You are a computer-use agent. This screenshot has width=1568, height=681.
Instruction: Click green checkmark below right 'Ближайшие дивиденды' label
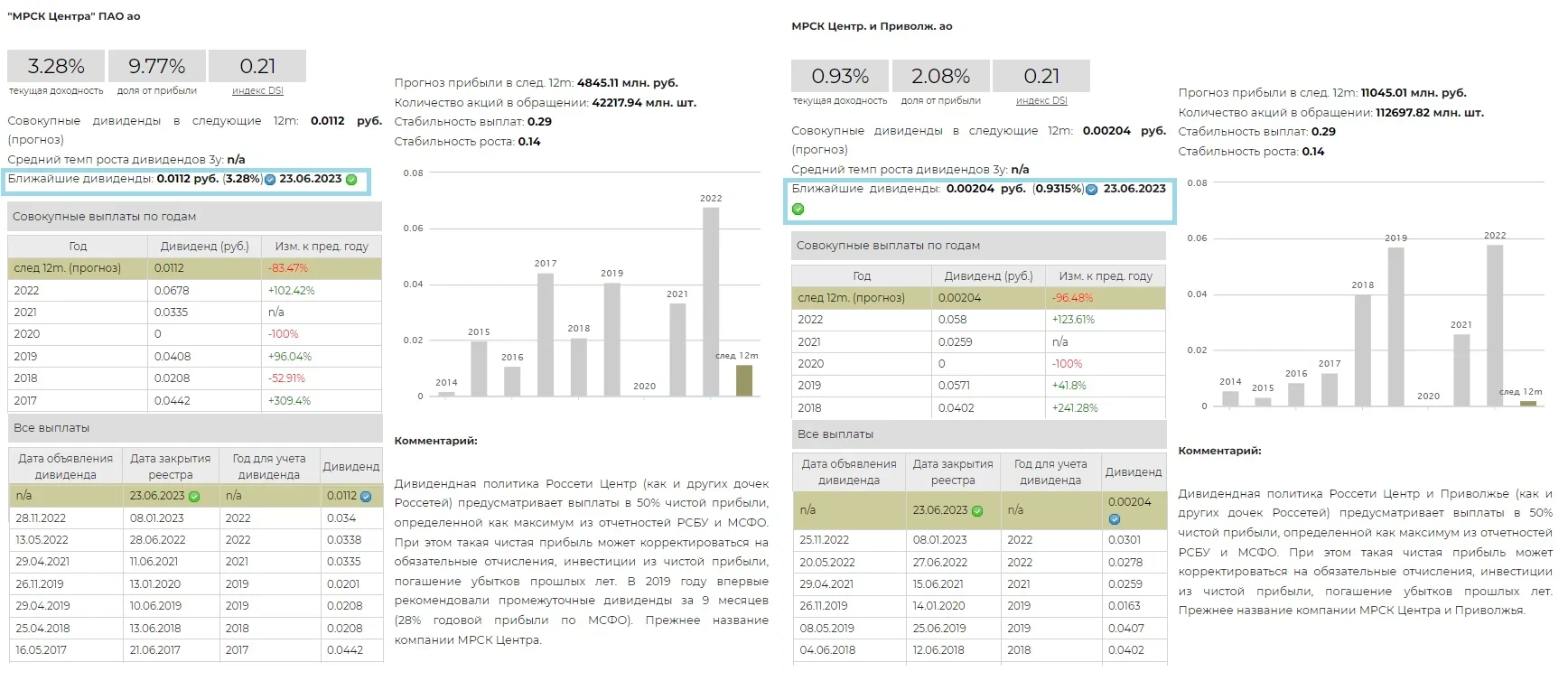pyautogui.click(x=798, y=210)
